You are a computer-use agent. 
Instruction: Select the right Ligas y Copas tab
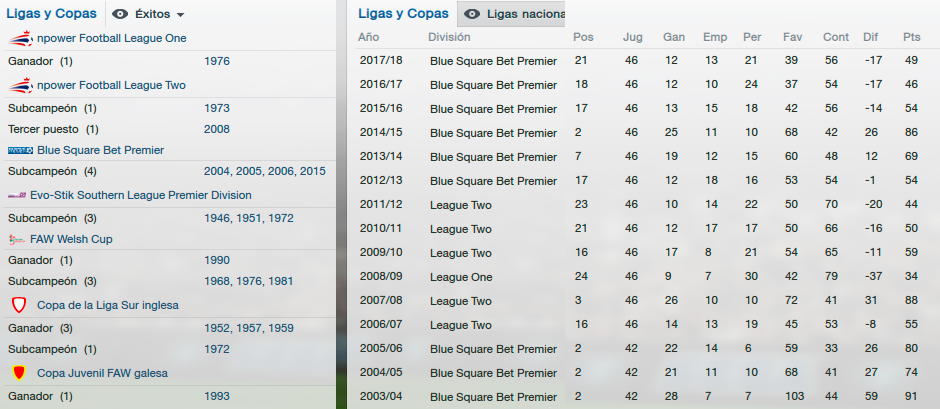403,14
